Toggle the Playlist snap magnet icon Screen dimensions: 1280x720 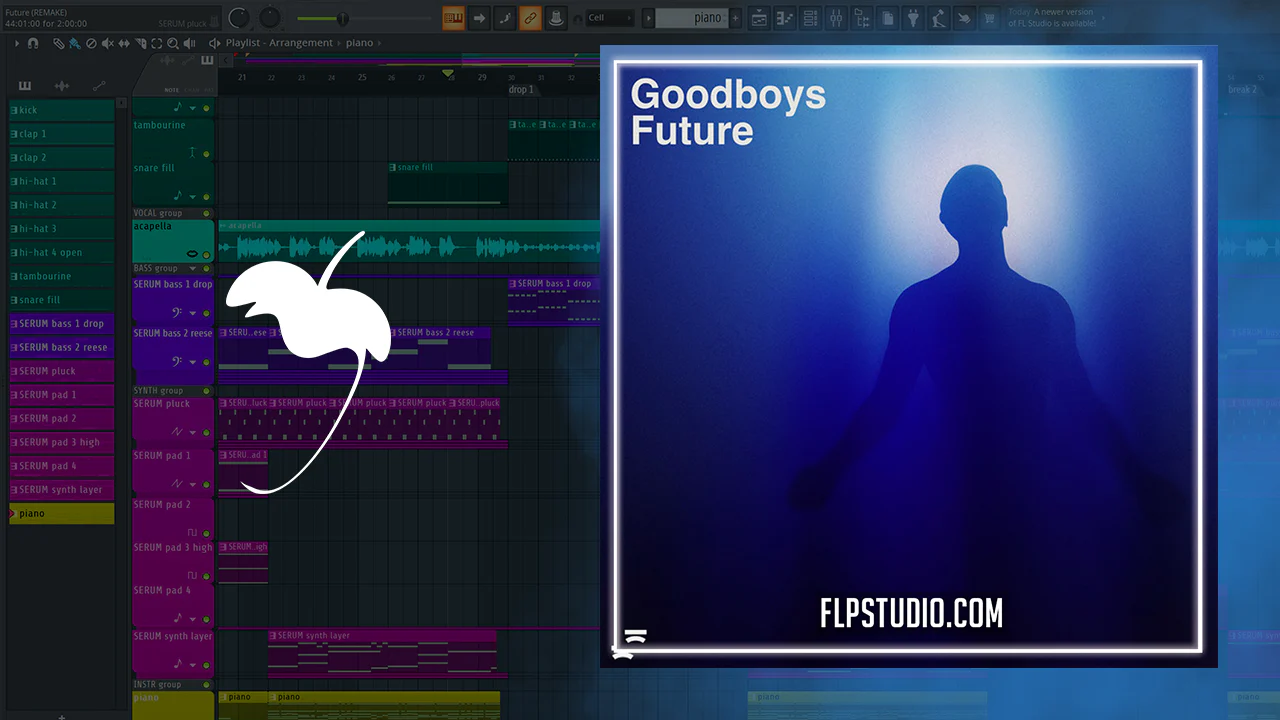point(33,43)
